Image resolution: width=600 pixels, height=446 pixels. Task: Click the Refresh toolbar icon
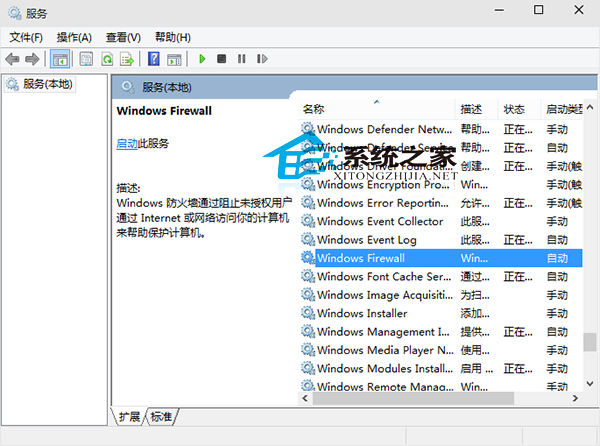(x=107, y=59)
